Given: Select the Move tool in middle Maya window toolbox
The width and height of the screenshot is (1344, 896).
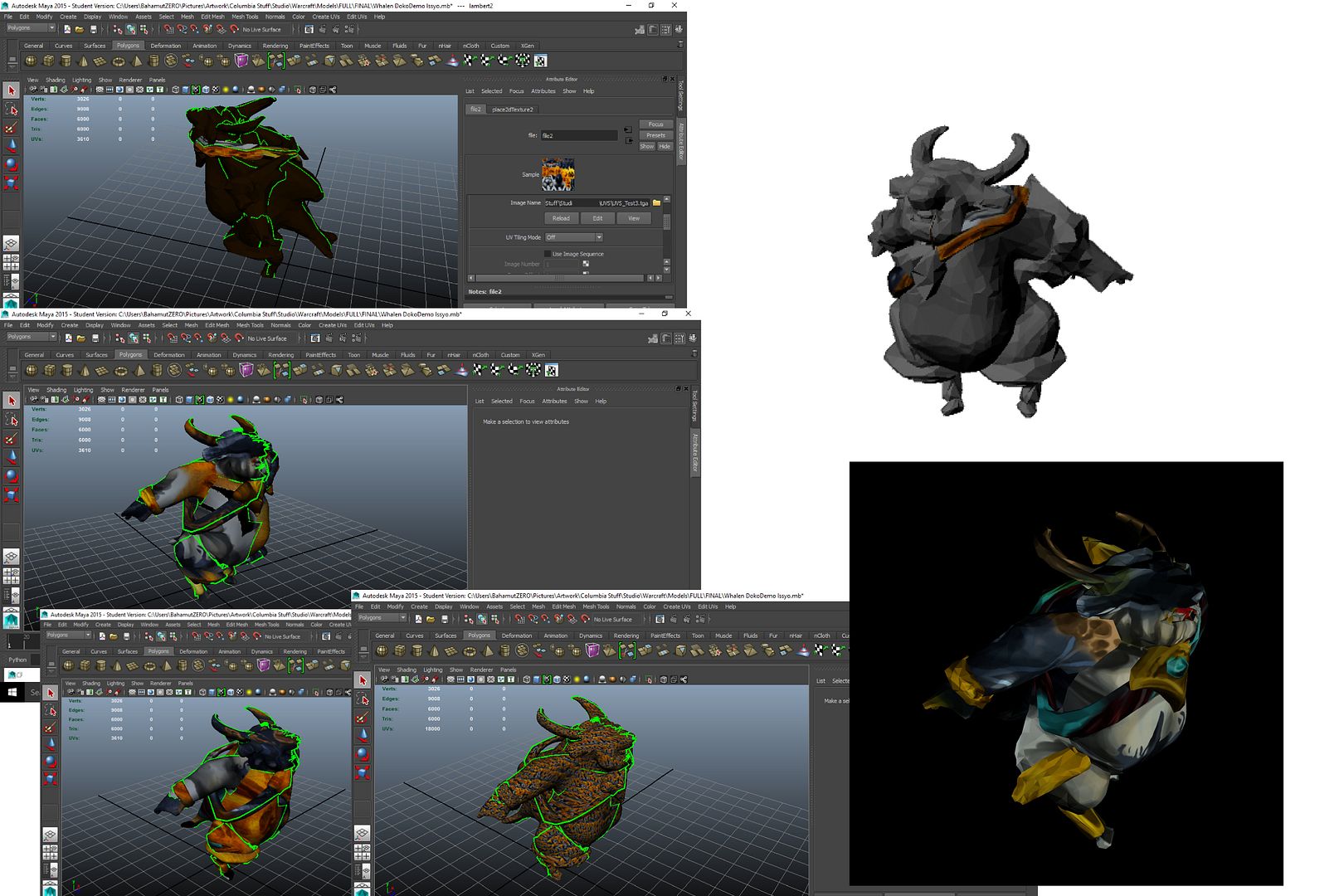Looking at the screenshot, I should [x=12, y=456].
